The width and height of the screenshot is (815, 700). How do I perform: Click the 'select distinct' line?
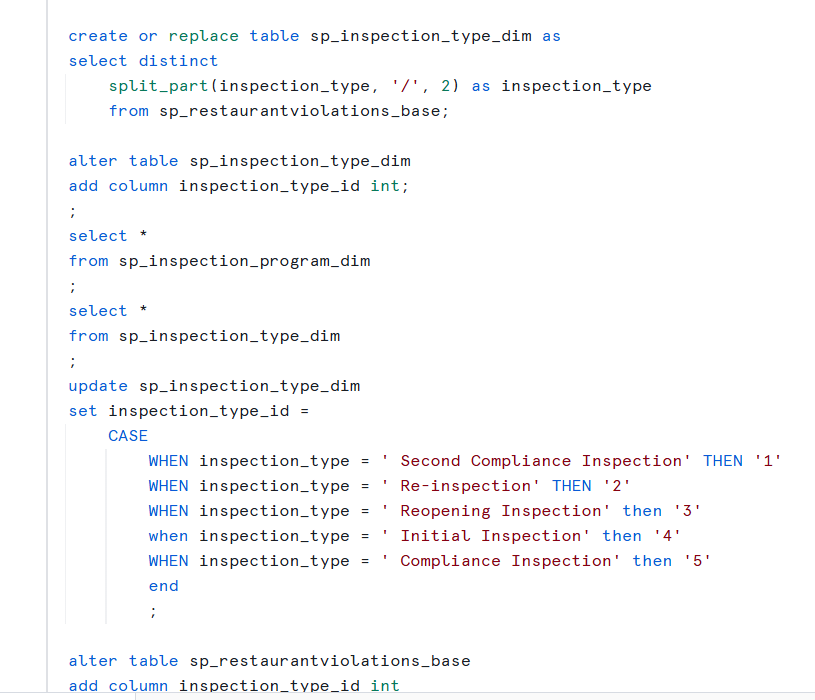(x=143, y=61)
